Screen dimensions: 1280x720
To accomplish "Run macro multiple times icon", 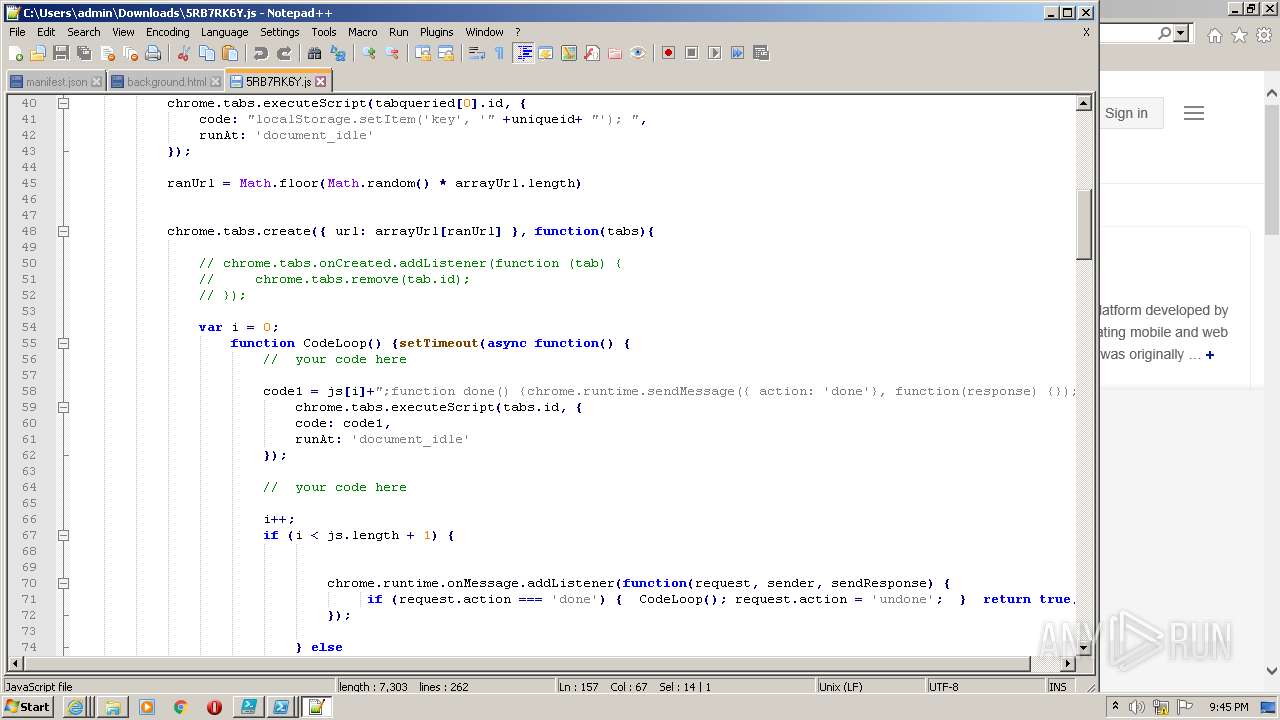I will (x=738, y=53).
